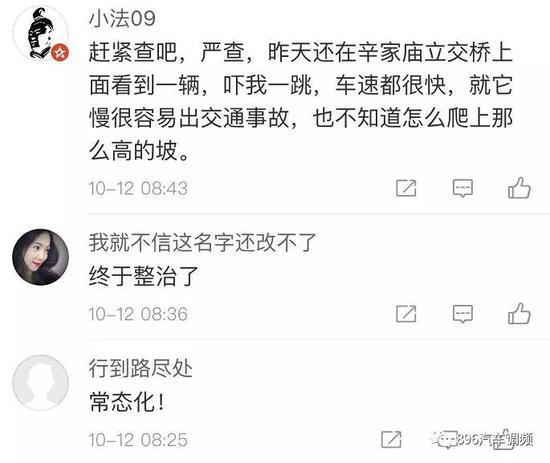This screenshot has height=463, width=550.
Task: Share the 终于整治了 comment
Action: pyautogui.click(x=406, y=313)
